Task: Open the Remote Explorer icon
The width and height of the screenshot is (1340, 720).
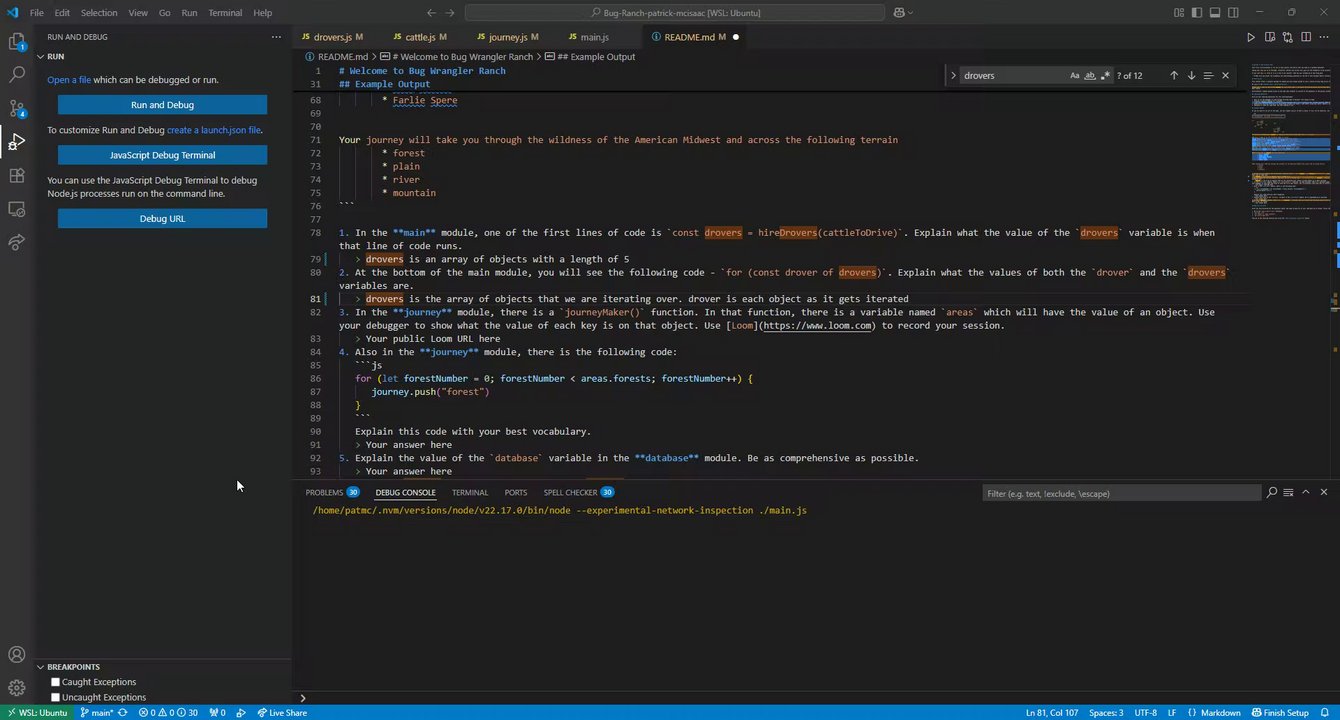Action: pyautogui.click(x=17, y=209)
